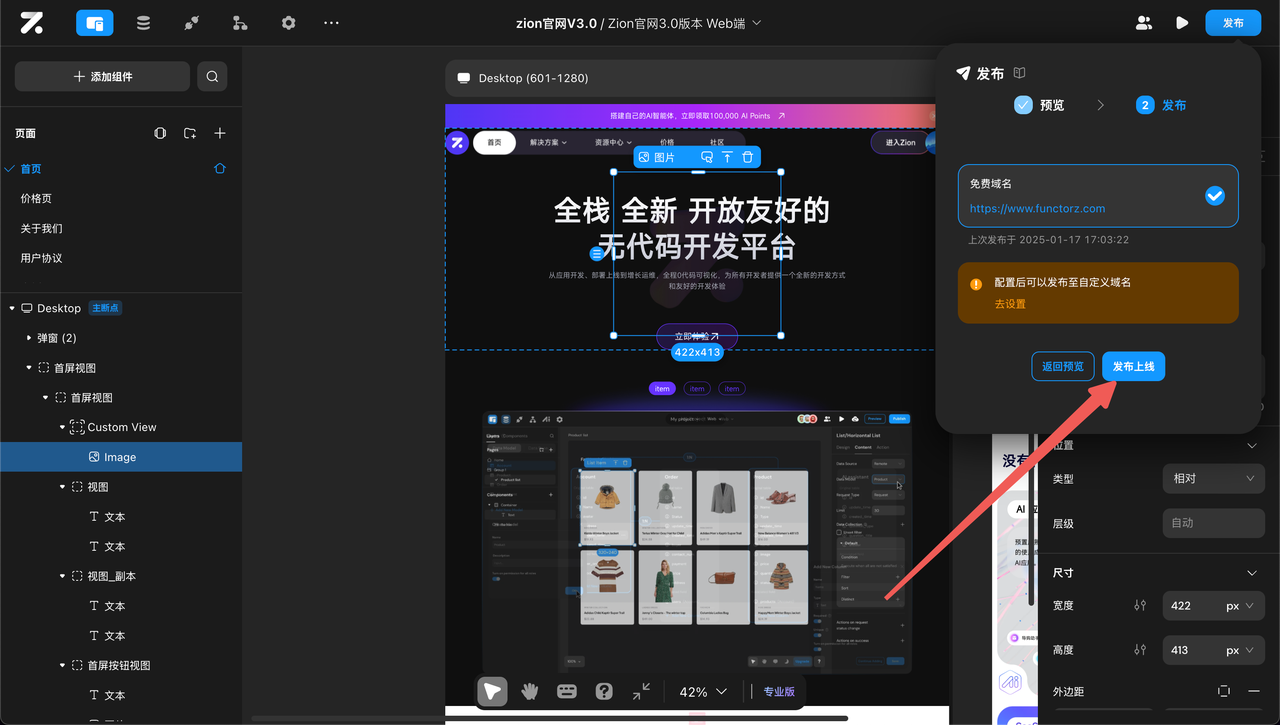
Task: Open the gear settings icon in top bar
Action: (x=289, y=23)
